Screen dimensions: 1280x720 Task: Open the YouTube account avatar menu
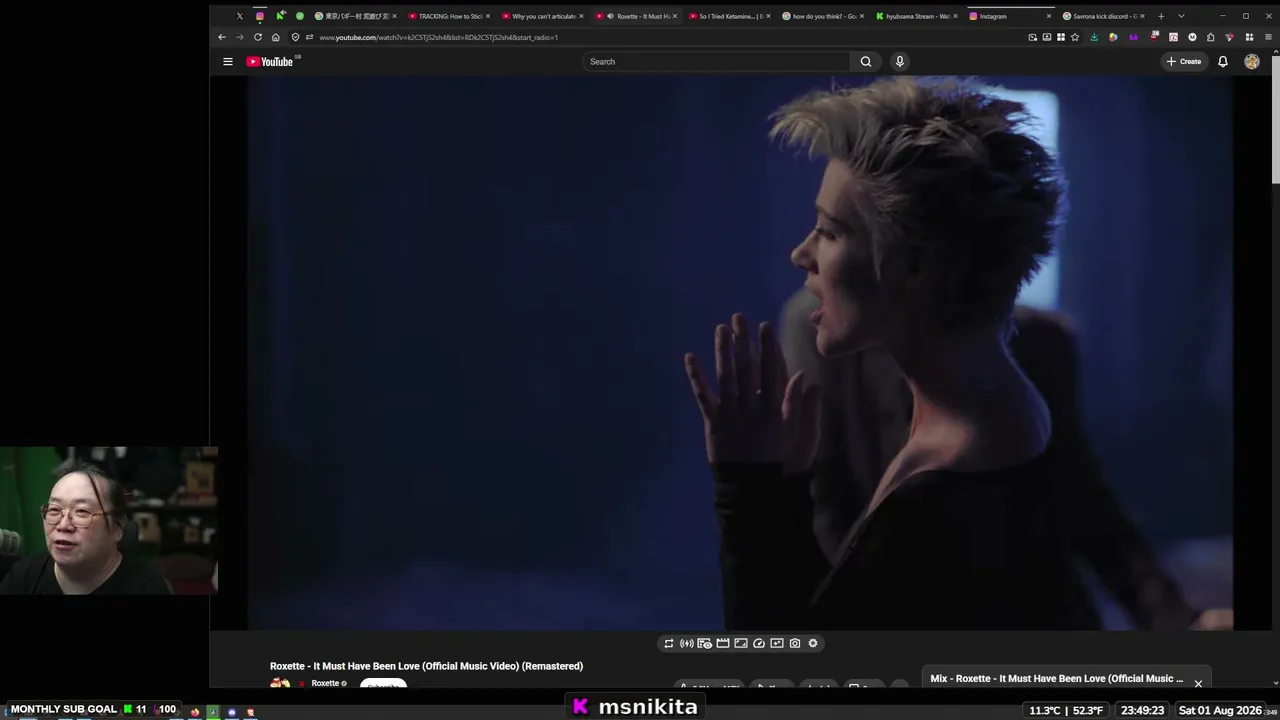[x=1252, y=62]
